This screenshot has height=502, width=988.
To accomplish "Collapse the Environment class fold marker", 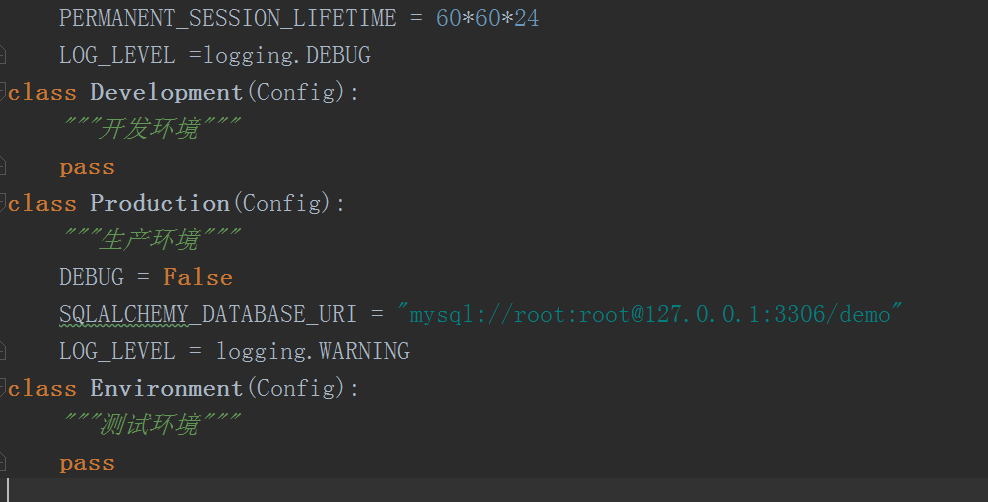I will tap(3, 387).
